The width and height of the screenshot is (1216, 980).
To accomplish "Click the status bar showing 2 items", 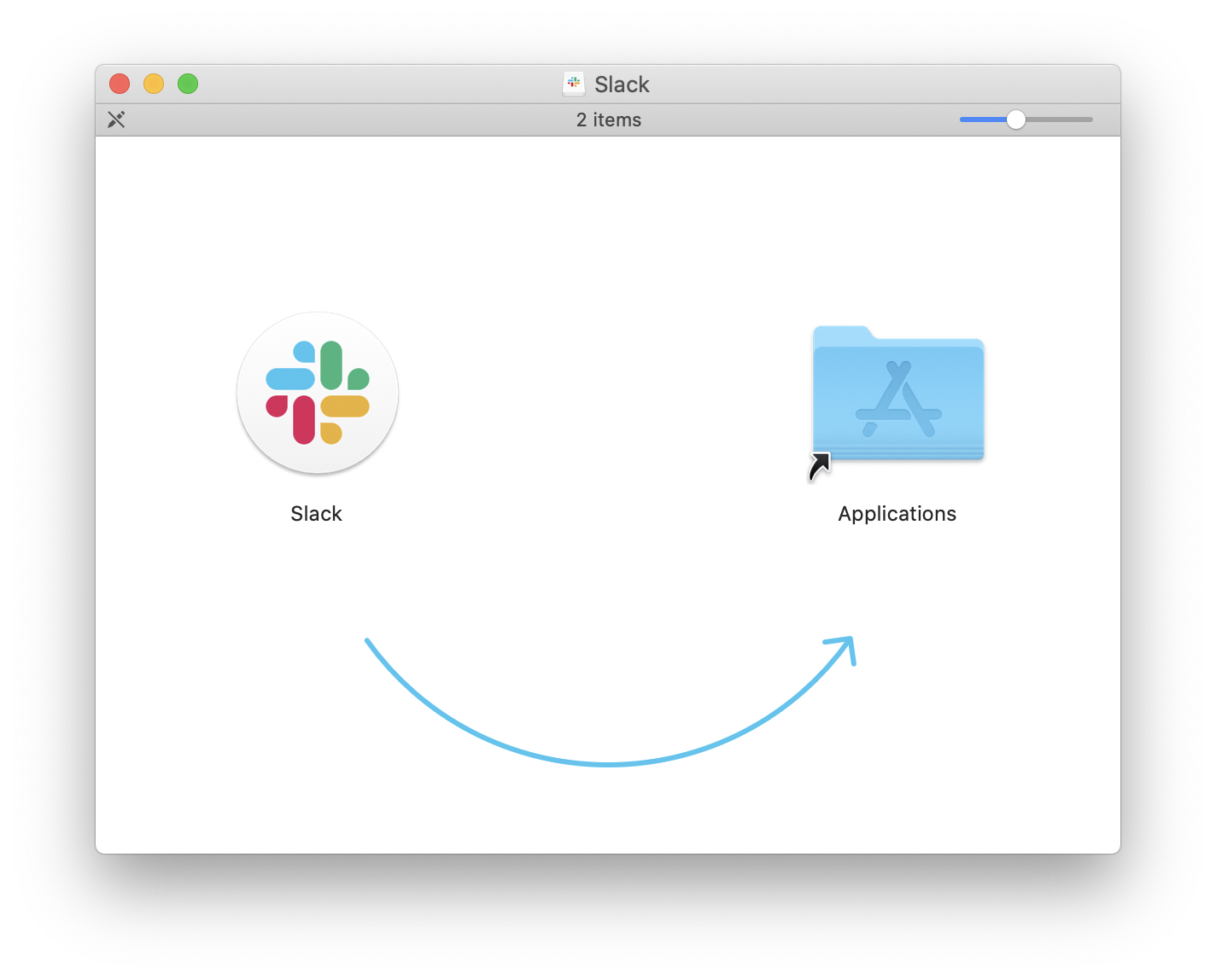I will (608, 120).
